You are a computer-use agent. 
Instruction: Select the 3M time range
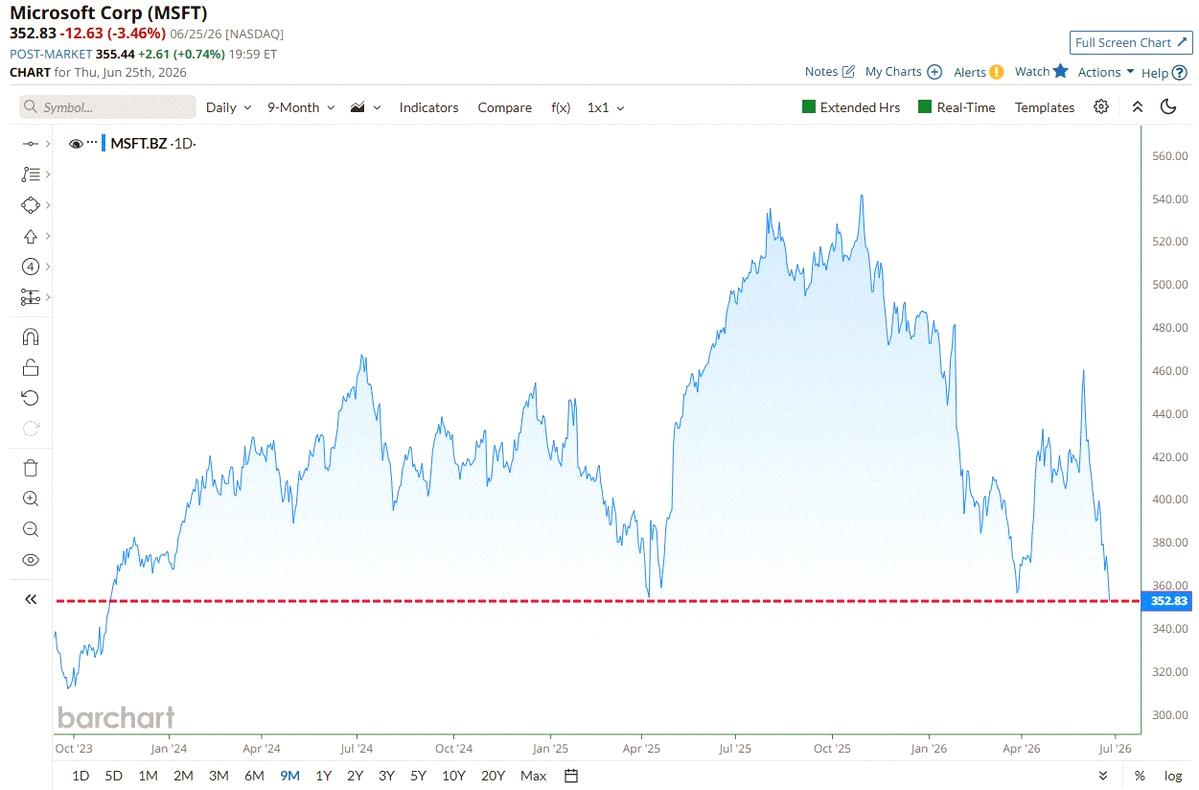point(219,775)
